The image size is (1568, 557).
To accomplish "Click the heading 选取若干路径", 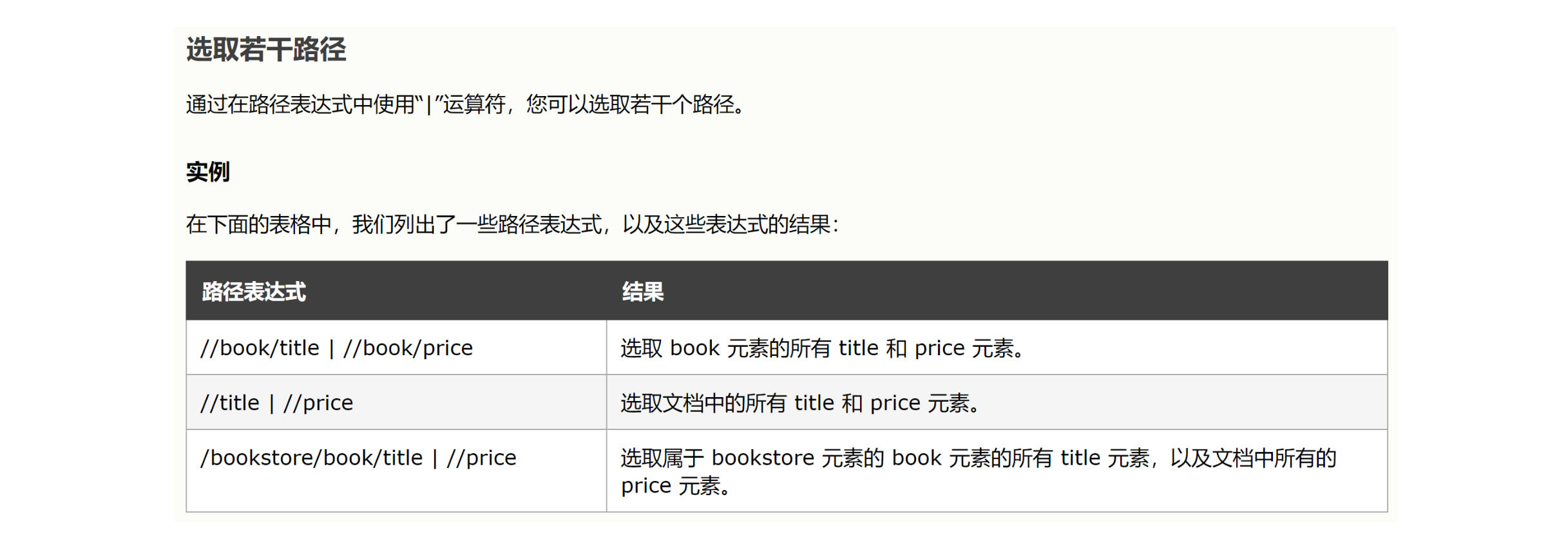I will point(266,50).
